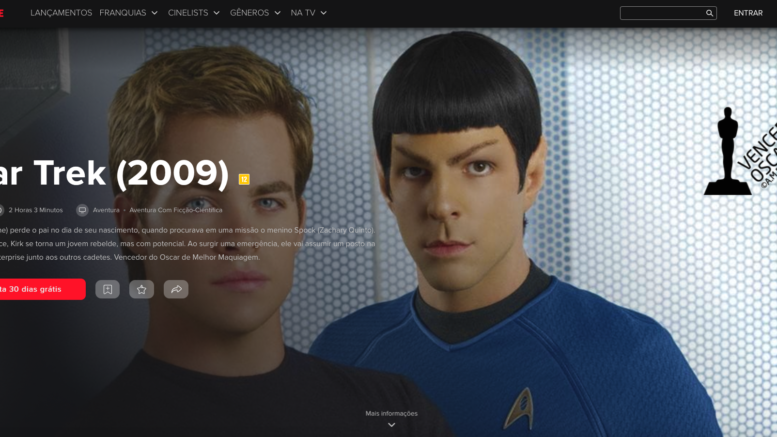Open Aventura Com Ficção-Científica genre link
Viewport: 777px width, 437px height.
click(176, 210)
